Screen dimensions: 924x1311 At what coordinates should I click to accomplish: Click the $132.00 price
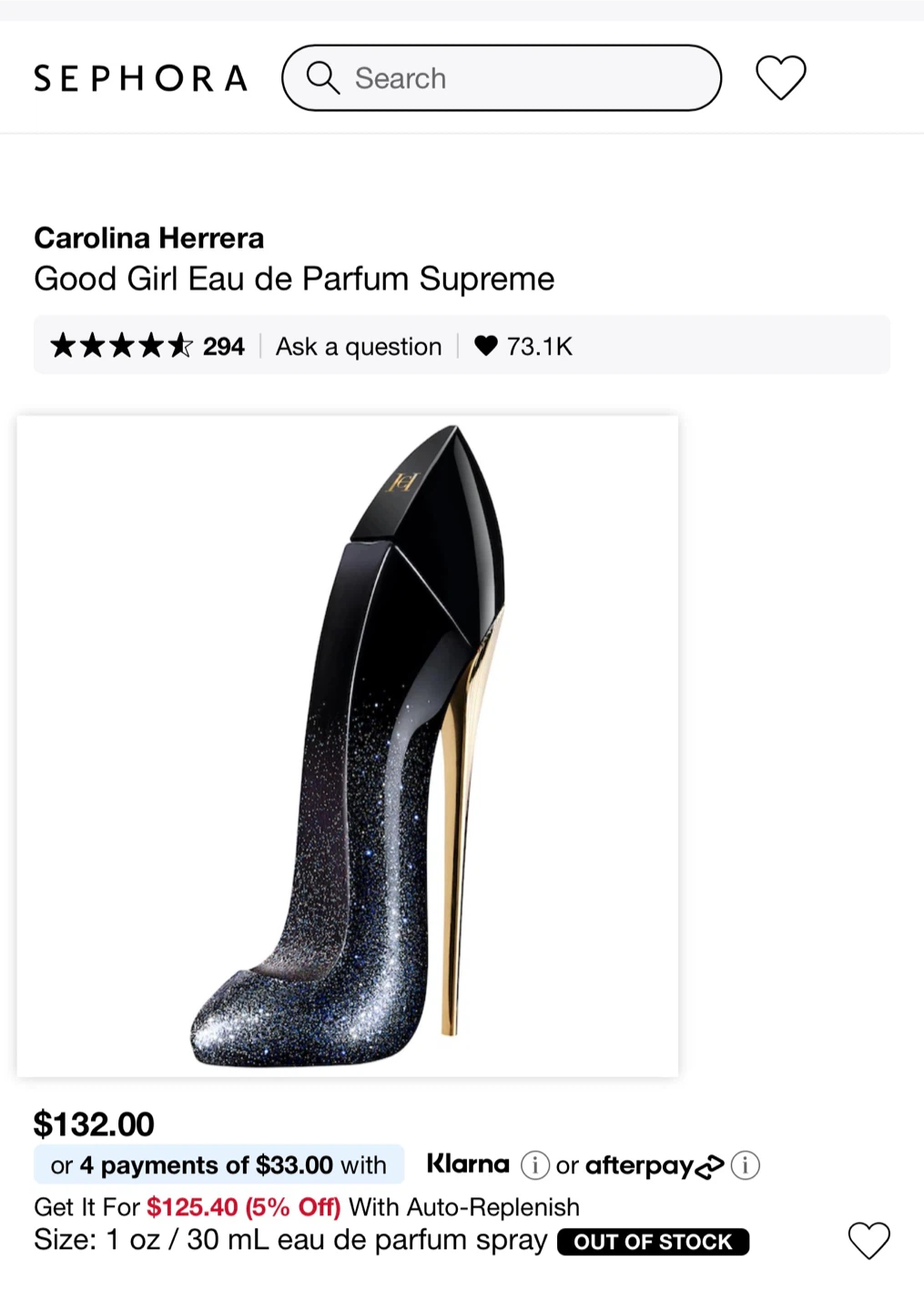tap(94, 1123)
